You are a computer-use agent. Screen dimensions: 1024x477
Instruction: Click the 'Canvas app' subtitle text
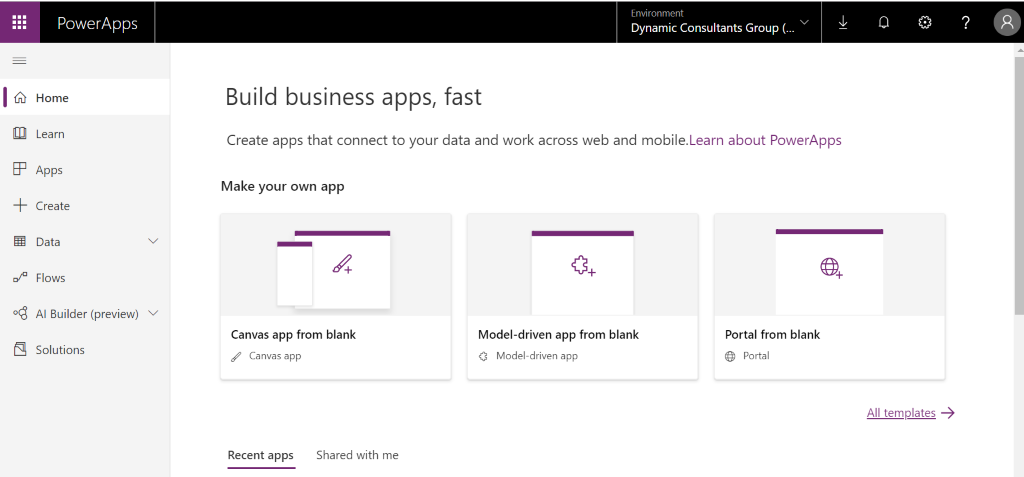pos(275,356)
